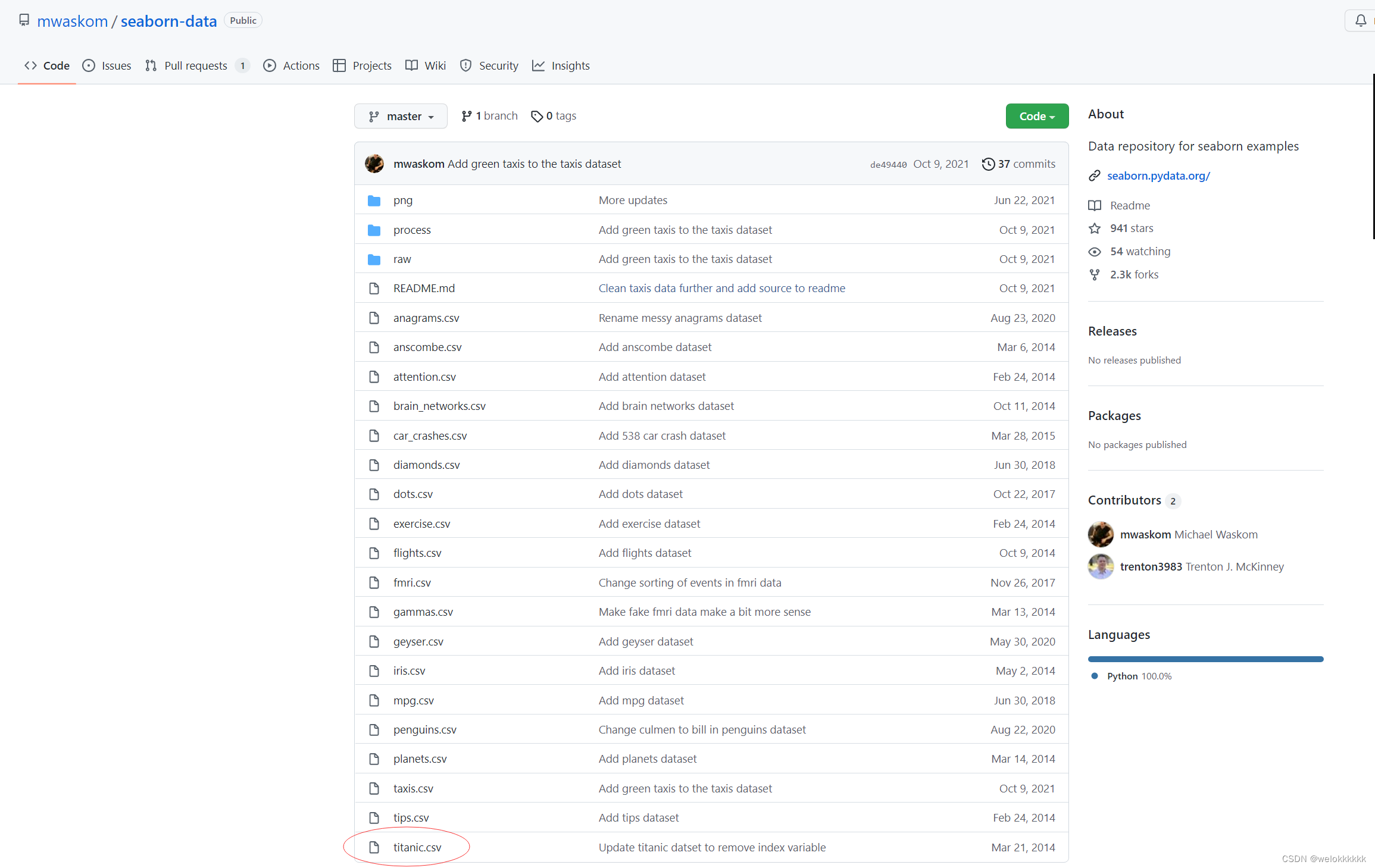Click the tags icon beside 0 tags
The width and height of the screenshot is (1375, 868).
pos(537,116)
